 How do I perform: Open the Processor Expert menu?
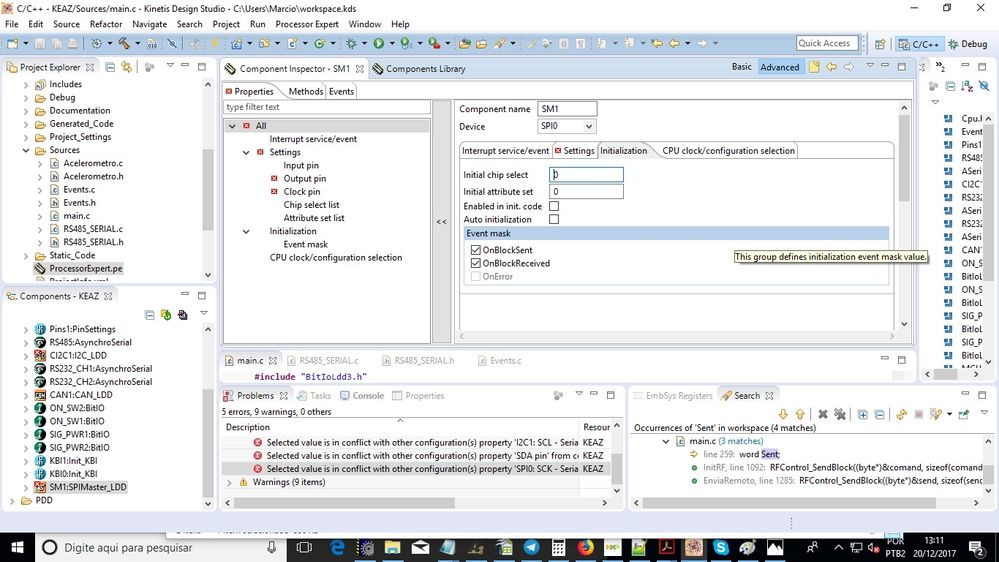tap(307, 24)
